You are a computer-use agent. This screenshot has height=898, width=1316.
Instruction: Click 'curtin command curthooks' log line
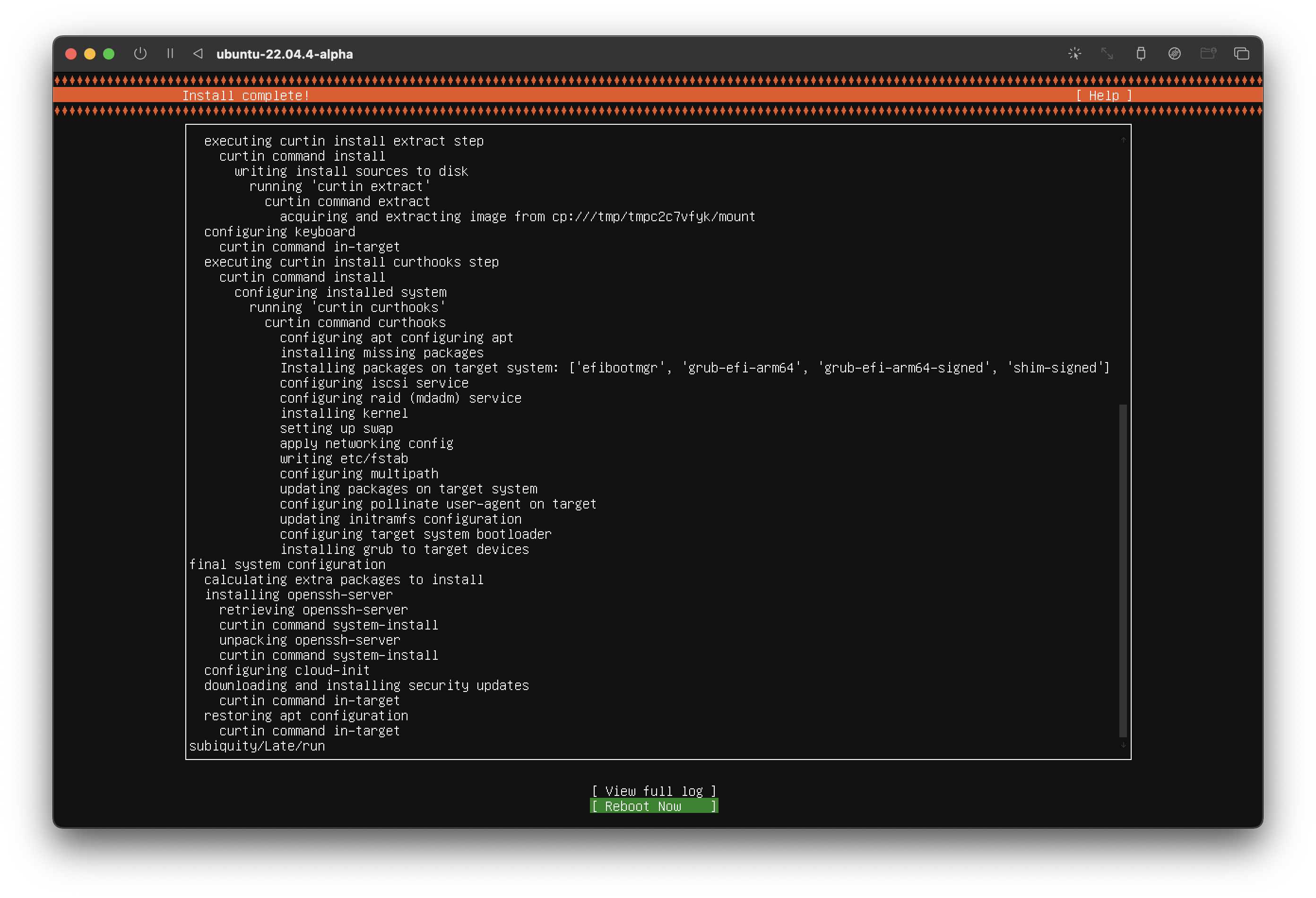[x=355, y=323]
